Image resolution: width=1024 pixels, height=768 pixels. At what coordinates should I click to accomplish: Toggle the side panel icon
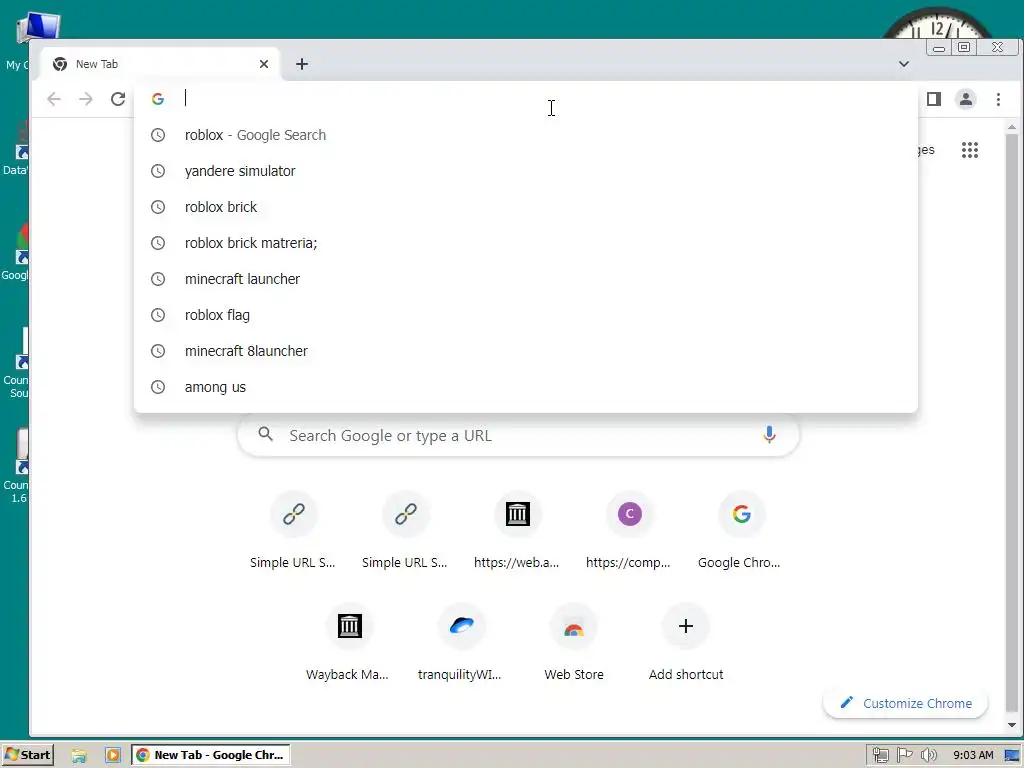[x=934, y=99]
